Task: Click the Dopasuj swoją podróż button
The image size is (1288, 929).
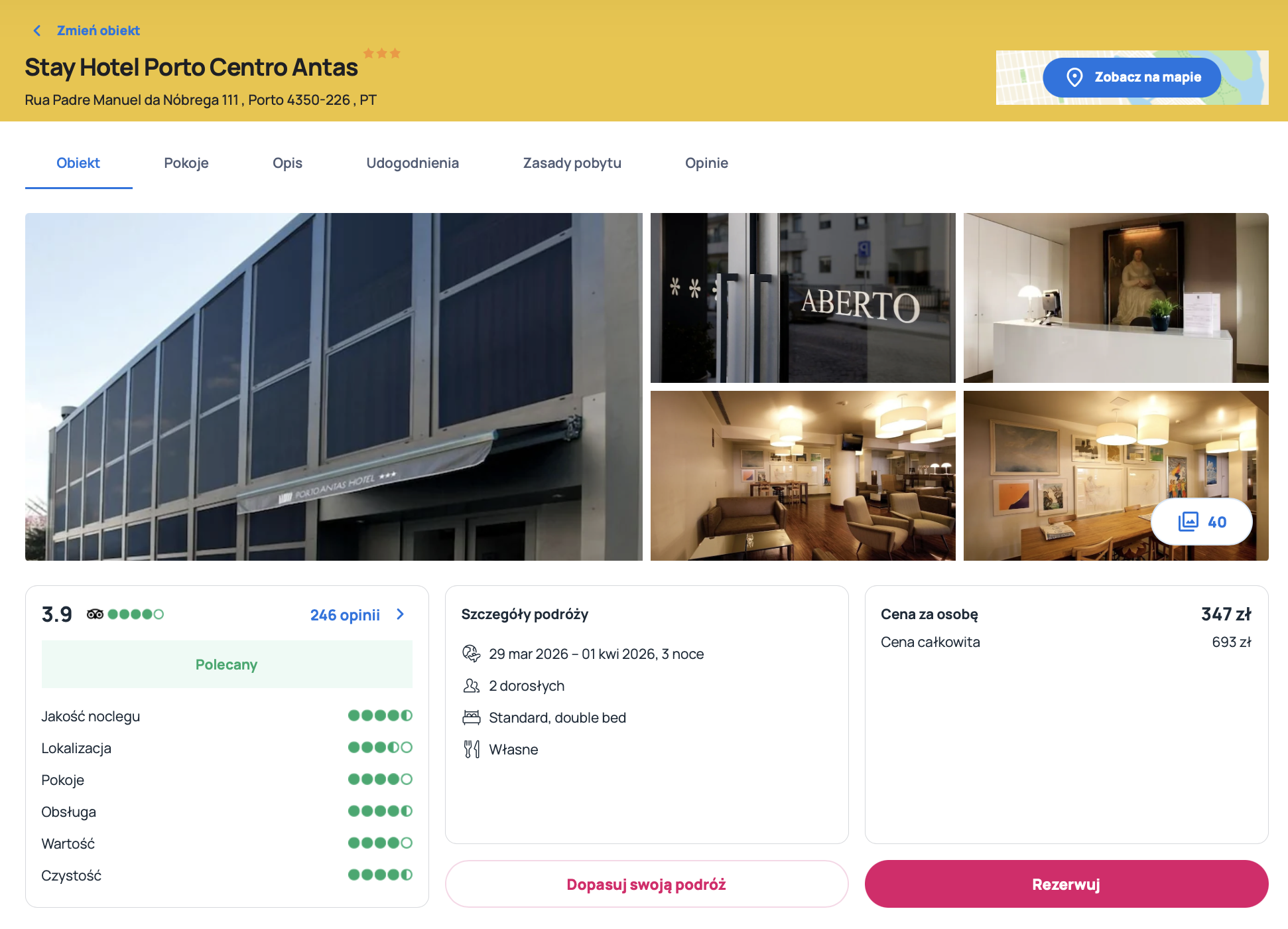Action: point(647,885)
